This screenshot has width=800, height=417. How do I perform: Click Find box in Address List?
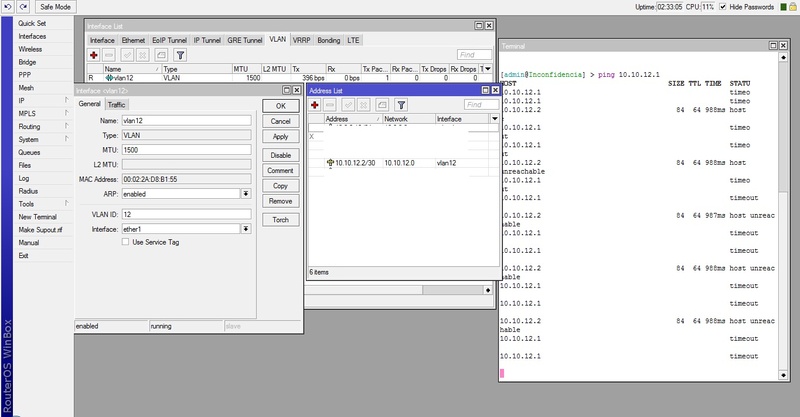pyautogui.click(x=481, y=105)
